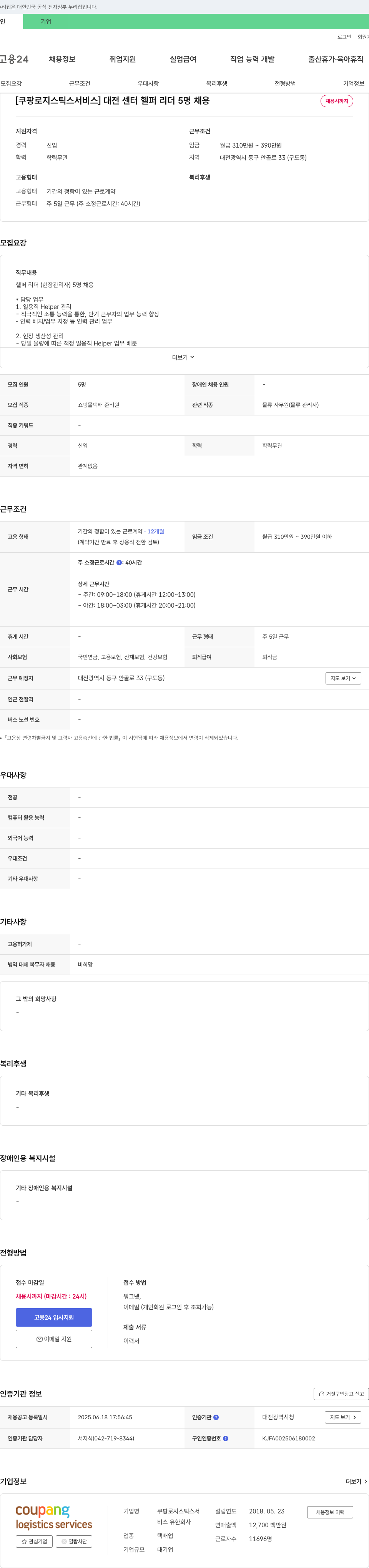
Task: Click 대전광역시 동구 안골로 33 in 근무 예정지 row
Action: click(121, 678)
